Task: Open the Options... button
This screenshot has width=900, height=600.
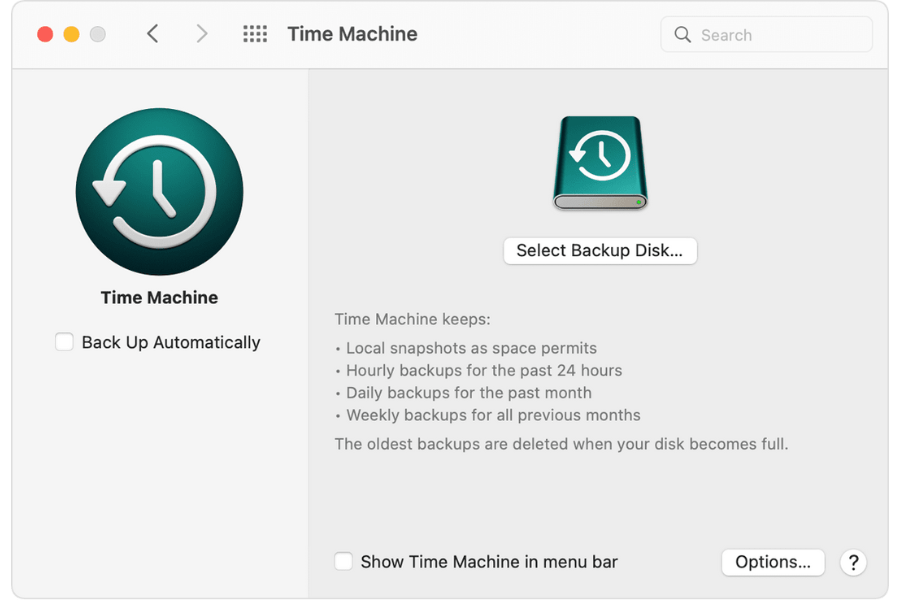Action: pyautogui.click(x=773, y=562)
